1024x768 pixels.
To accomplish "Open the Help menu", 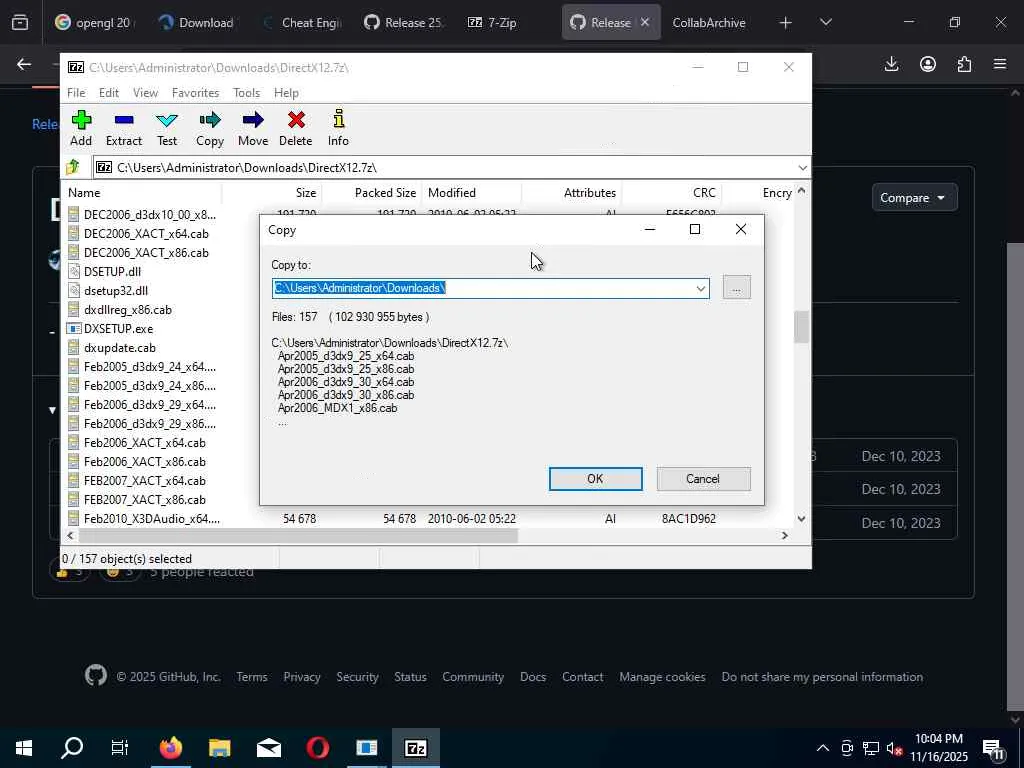I will (x=286, y=93).
